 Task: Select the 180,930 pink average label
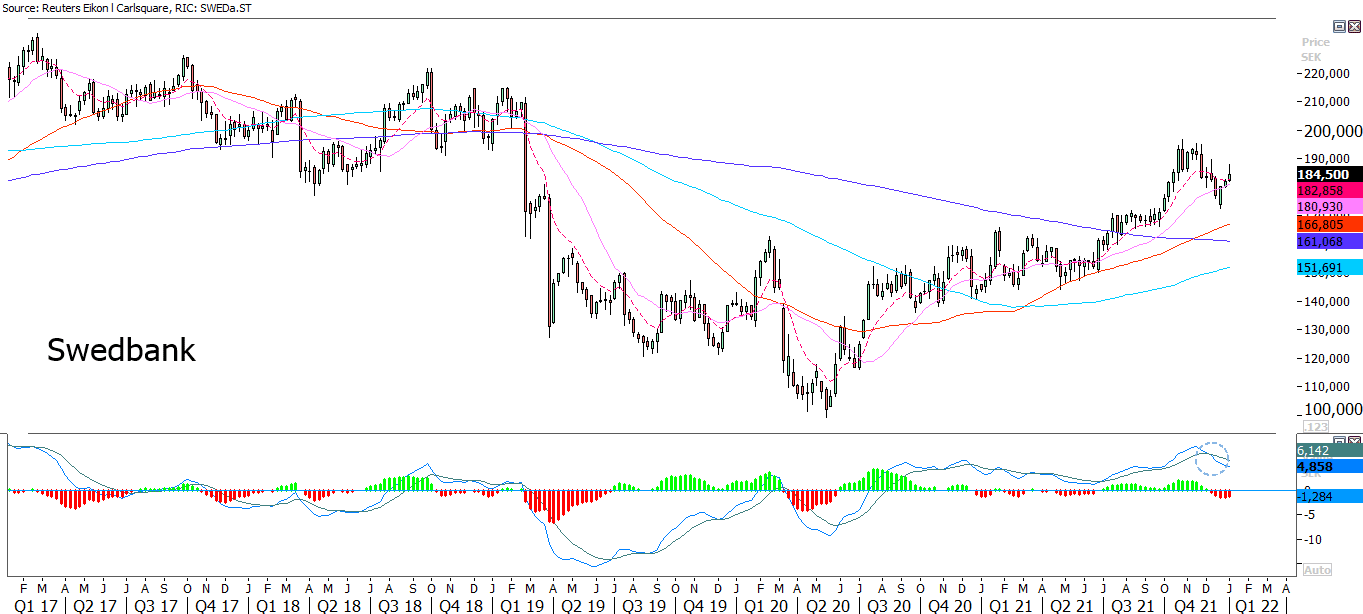[1328, 207]
